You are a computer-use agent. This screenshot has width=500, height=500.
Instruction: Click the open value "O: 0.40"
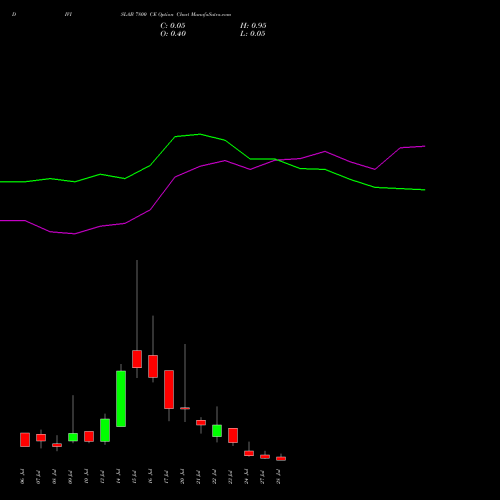coord(173,34)
